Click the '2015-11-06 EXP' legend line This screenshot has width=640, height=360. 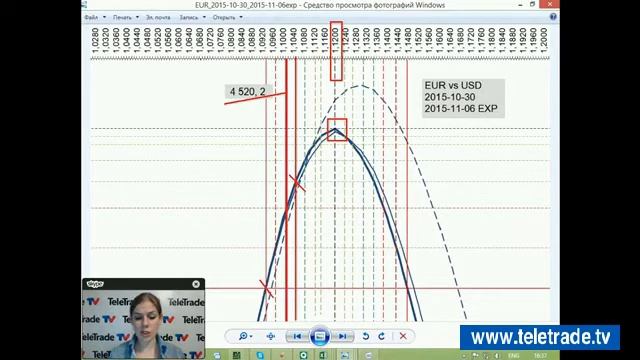[x=461, y=109]
